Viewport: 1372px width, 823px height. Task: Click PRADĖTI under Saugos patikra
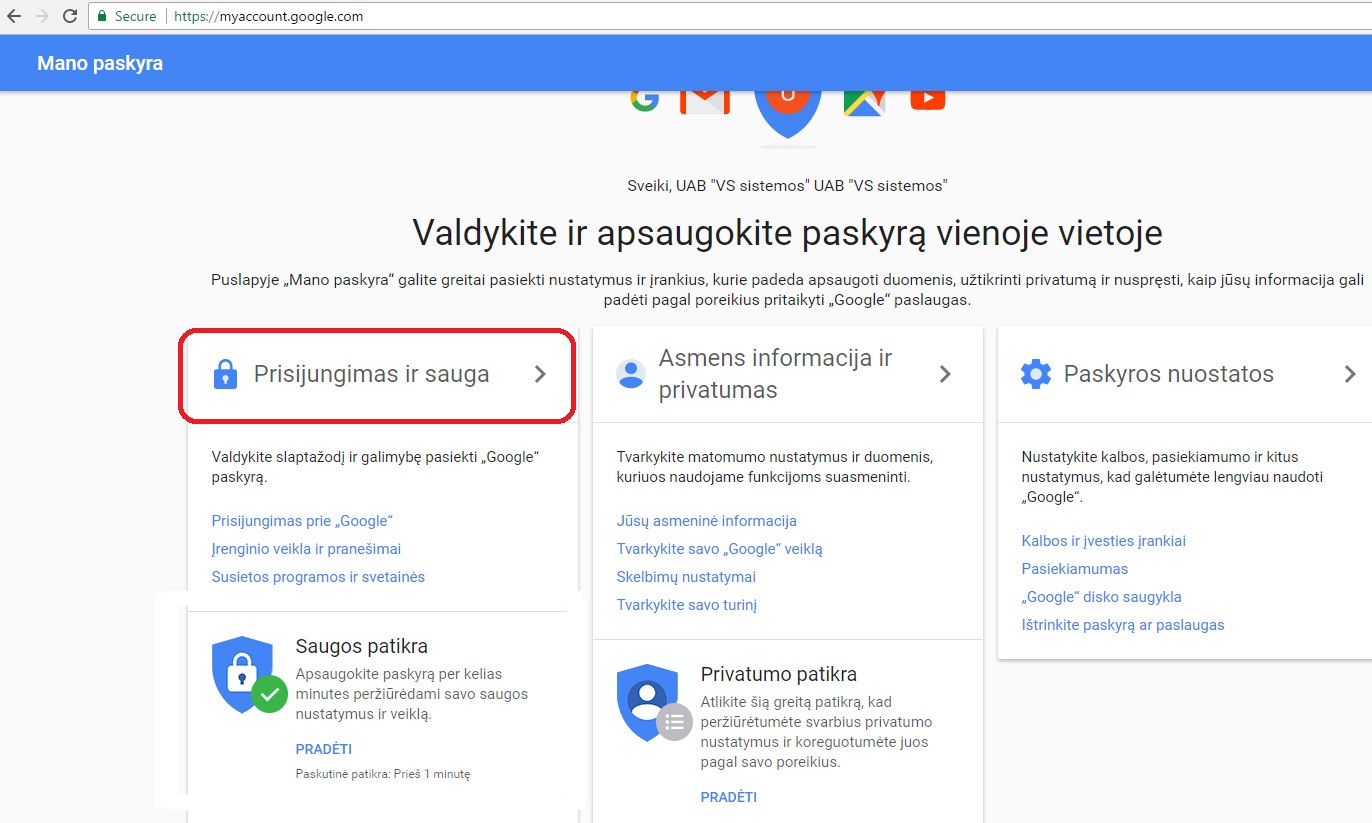(x=324, y=749)
